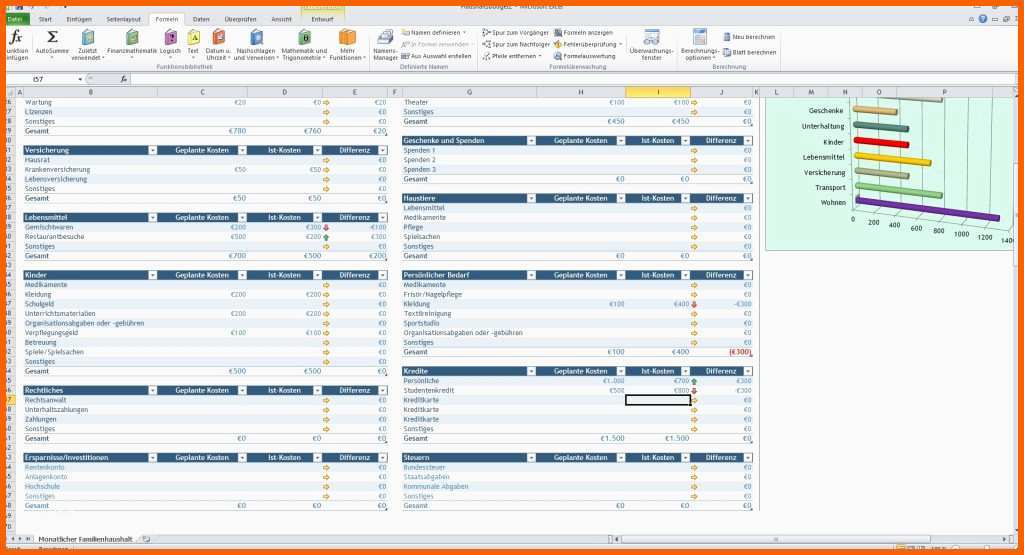Switch to the Ansicht ribbon tab
The image size is (1024, 555).
point(281,20)
